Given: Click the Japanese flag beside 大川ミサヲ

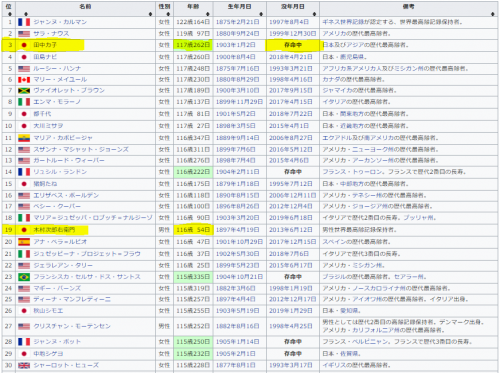Looking at the screenshot, I should pos(24,126).
